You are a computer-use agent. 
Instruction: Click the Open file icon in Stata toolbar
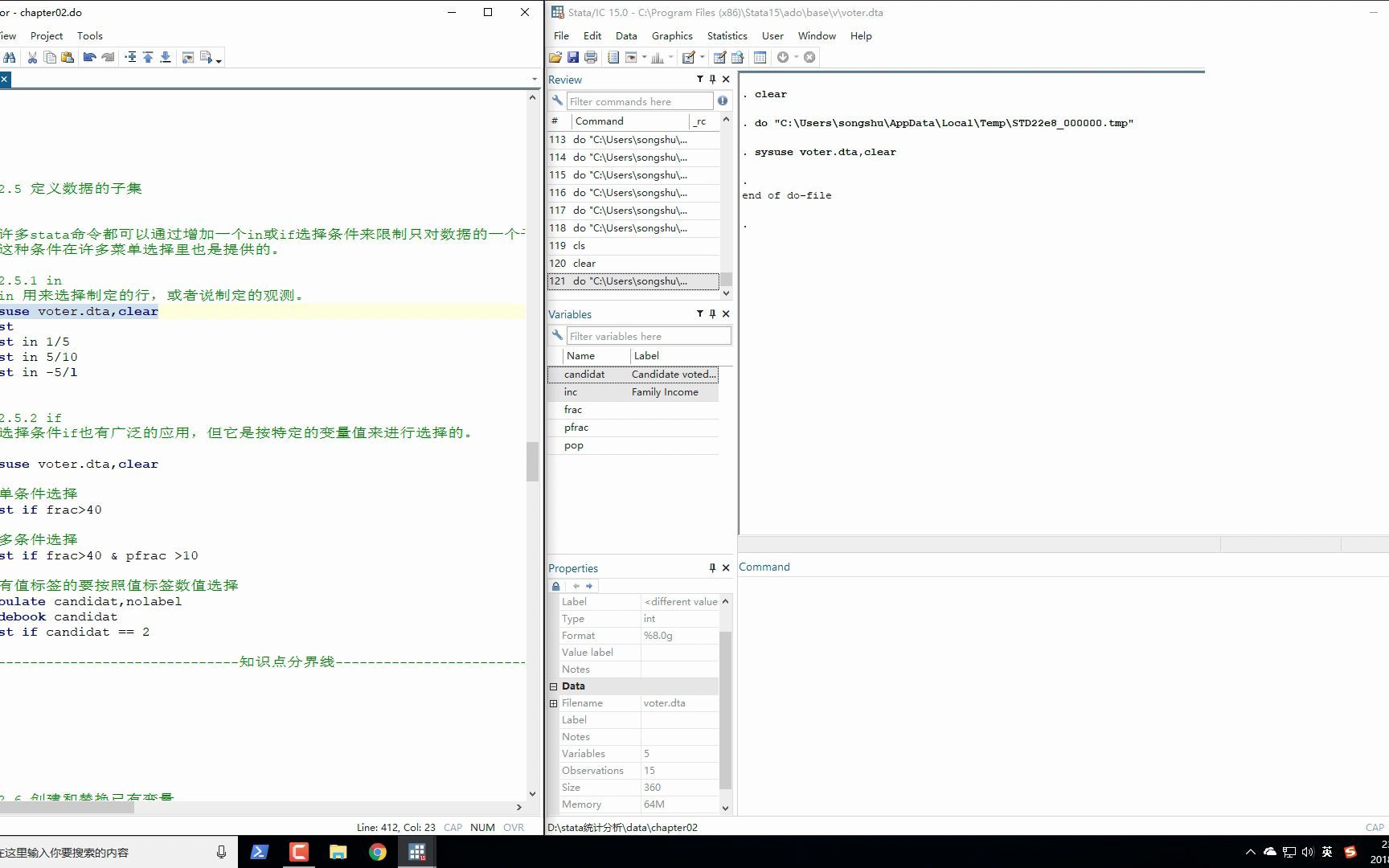(x=555, y=57)
